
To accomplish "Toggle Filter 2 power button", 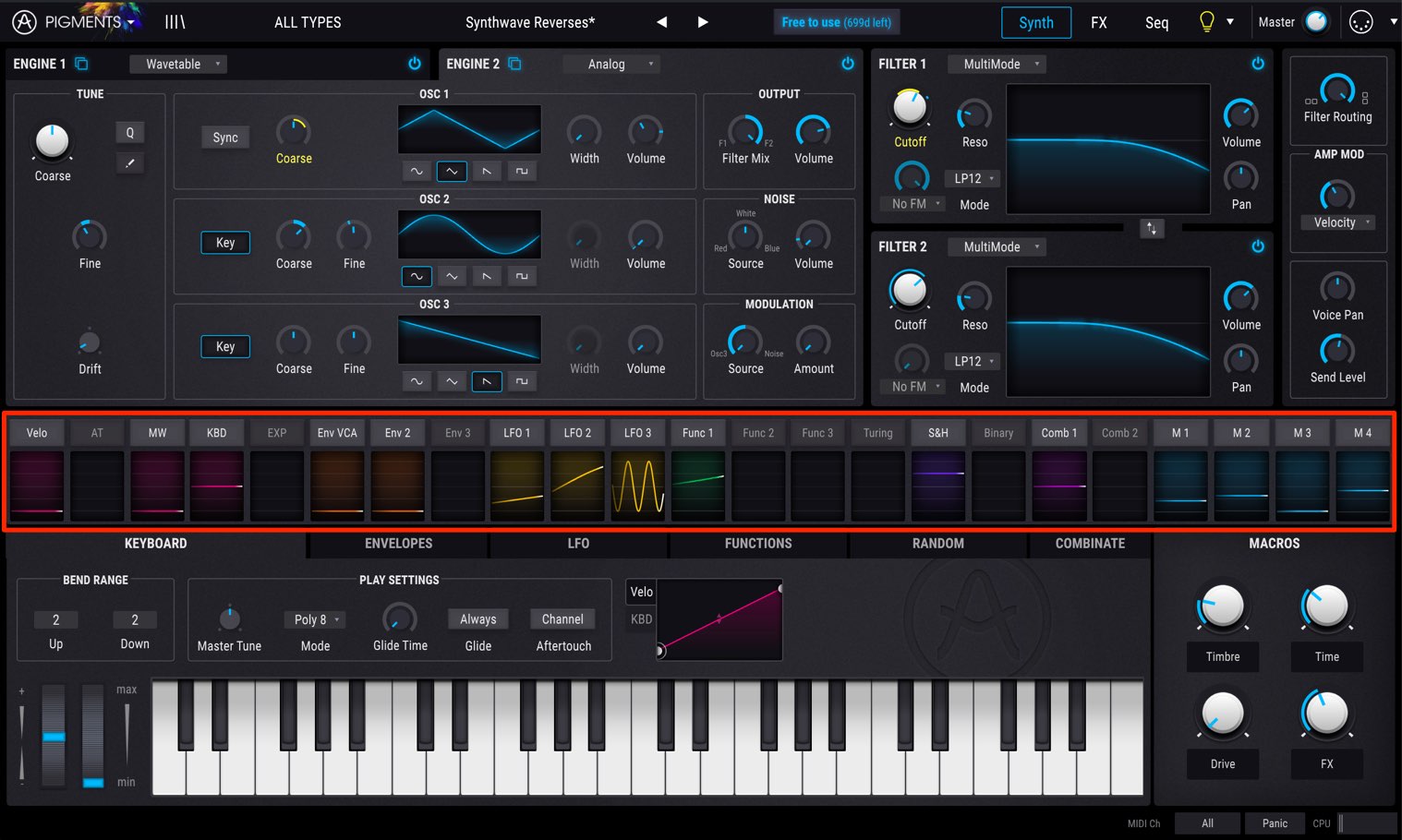I will point(1258,246).
